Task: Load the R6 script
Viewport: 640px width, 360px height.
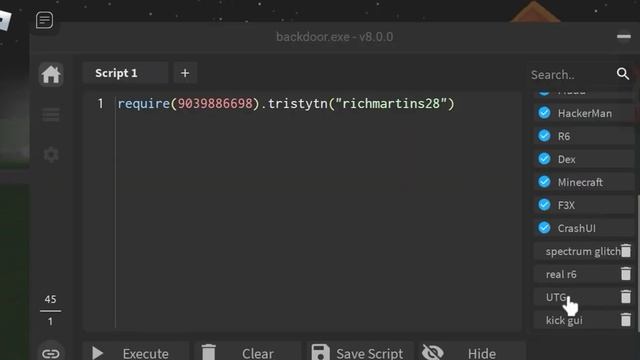Action: pyautogui.click(x=584, y=136)
